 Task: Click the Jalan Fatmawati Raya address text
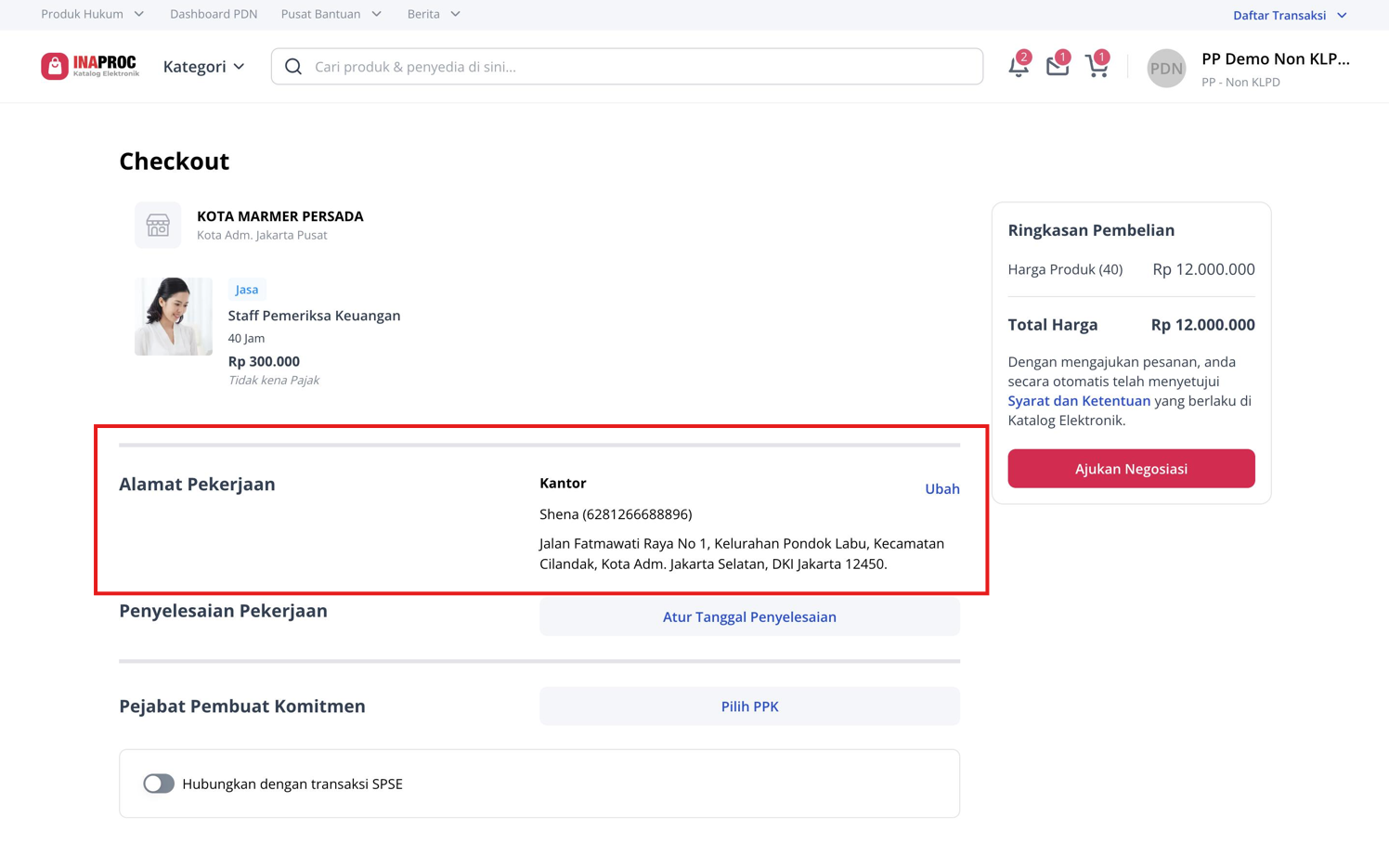coord(742,554)
